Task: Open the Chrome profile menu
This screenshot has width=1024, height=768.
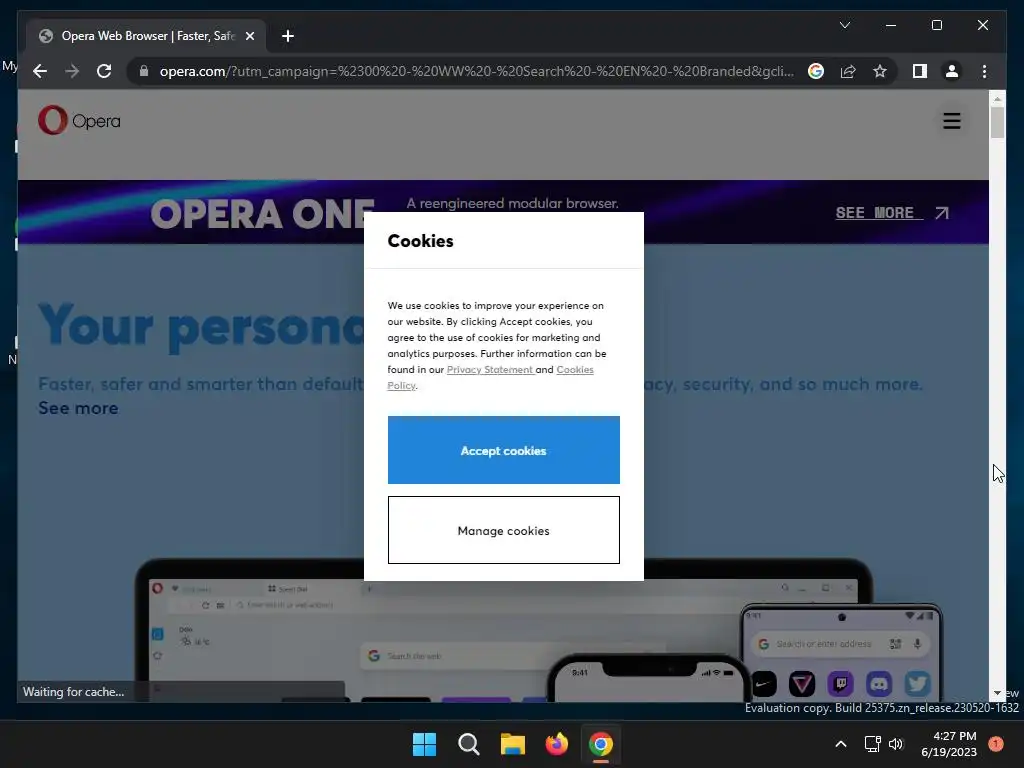Action: coord(952,71)
